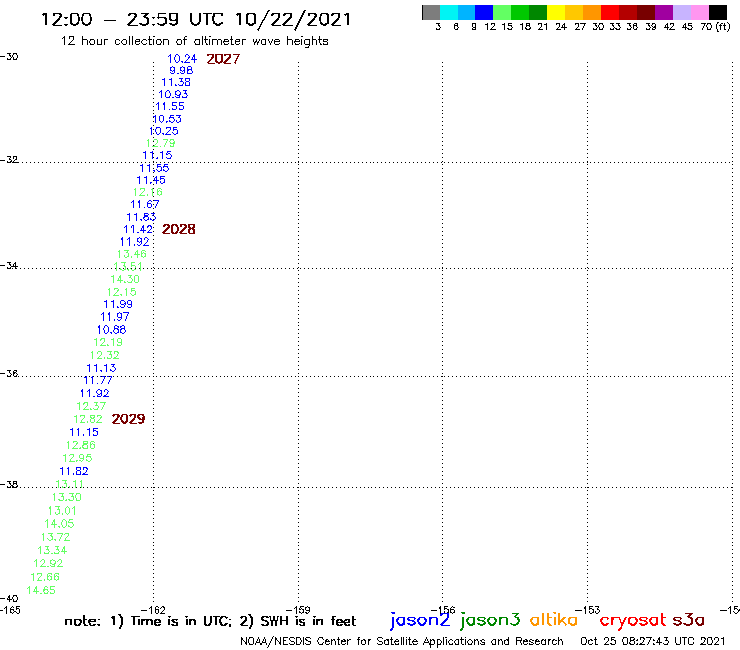The width and height of the screenshot is (740, 650).
Task: Select the -34 latitude axis label
Action: click(x=9, y=266)
